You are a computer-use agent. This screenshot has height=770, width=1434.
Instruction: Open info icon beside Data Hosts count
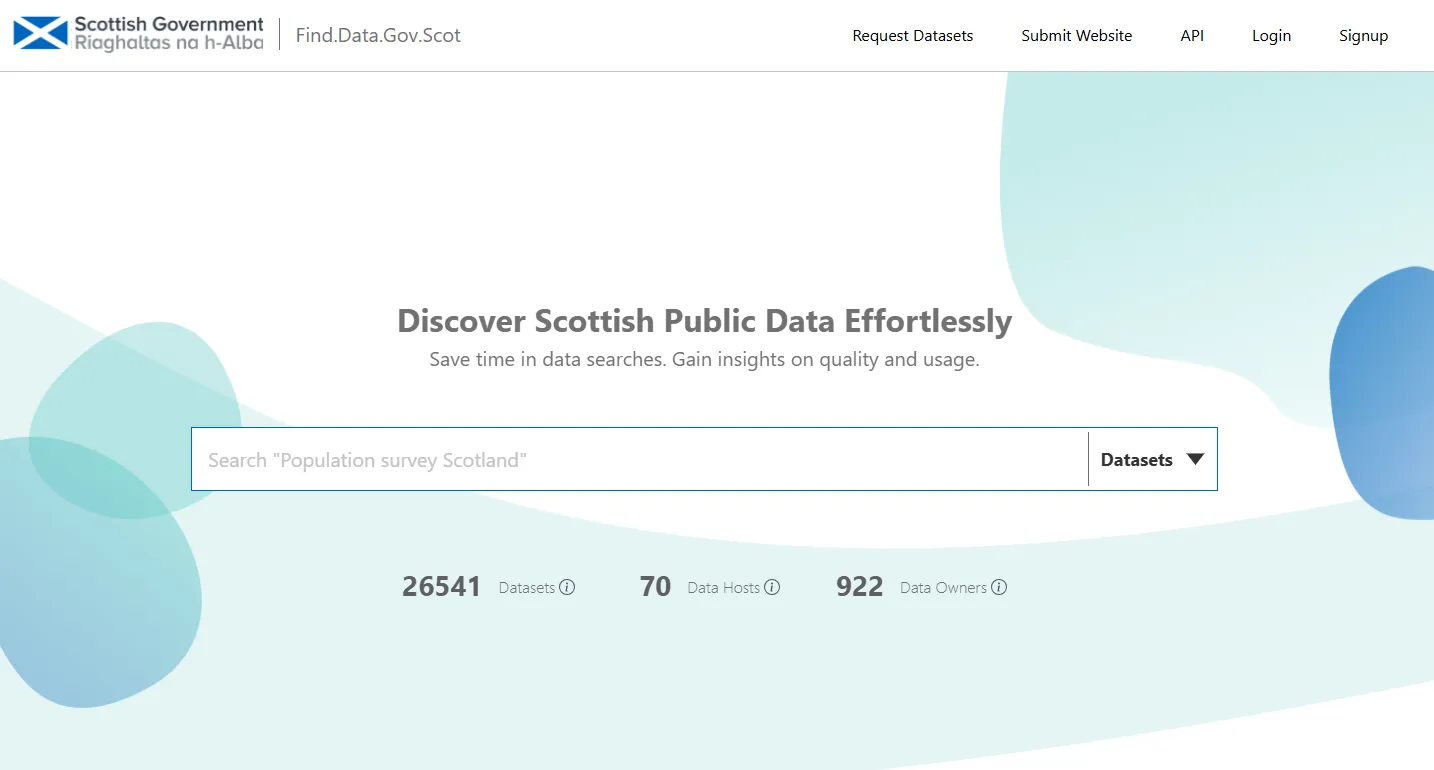(x=772, y=587)
